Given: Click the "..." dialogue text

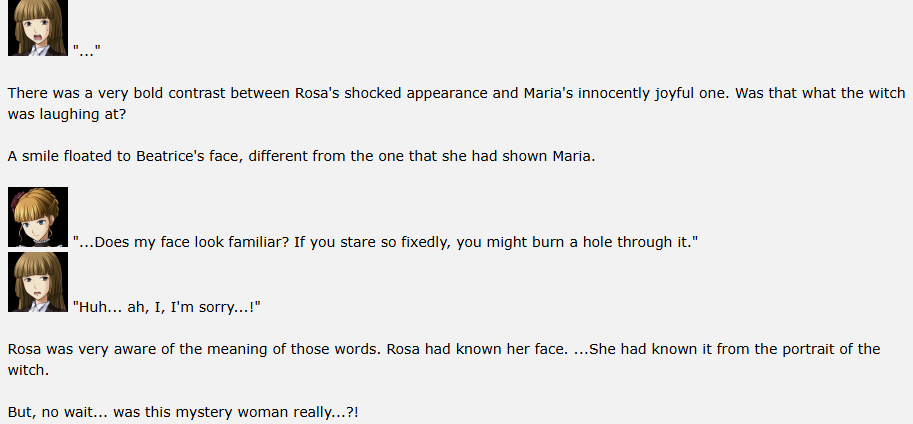Looking at the screenshot, I should point(87,51).
